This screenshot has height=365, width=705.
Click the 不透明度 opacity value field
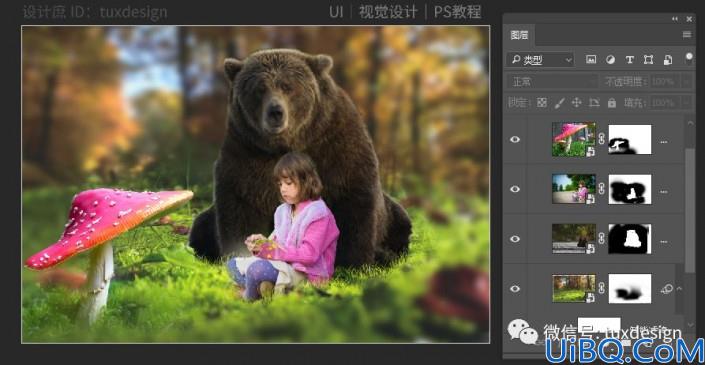tap(665, 82)
